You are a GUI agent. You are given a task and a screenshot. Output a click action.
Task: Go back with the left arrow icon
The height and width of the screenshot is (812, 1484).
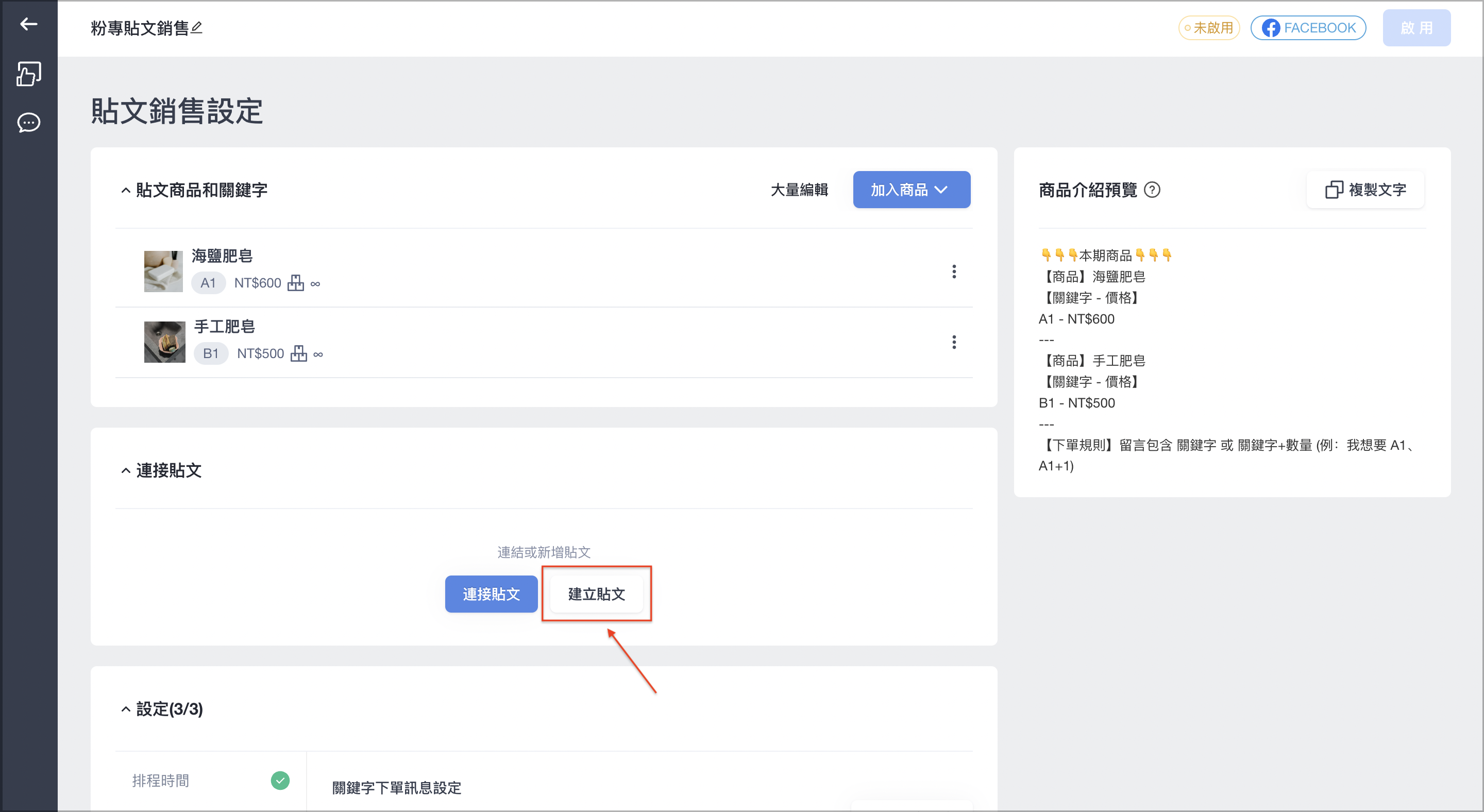tap(28, 24)
